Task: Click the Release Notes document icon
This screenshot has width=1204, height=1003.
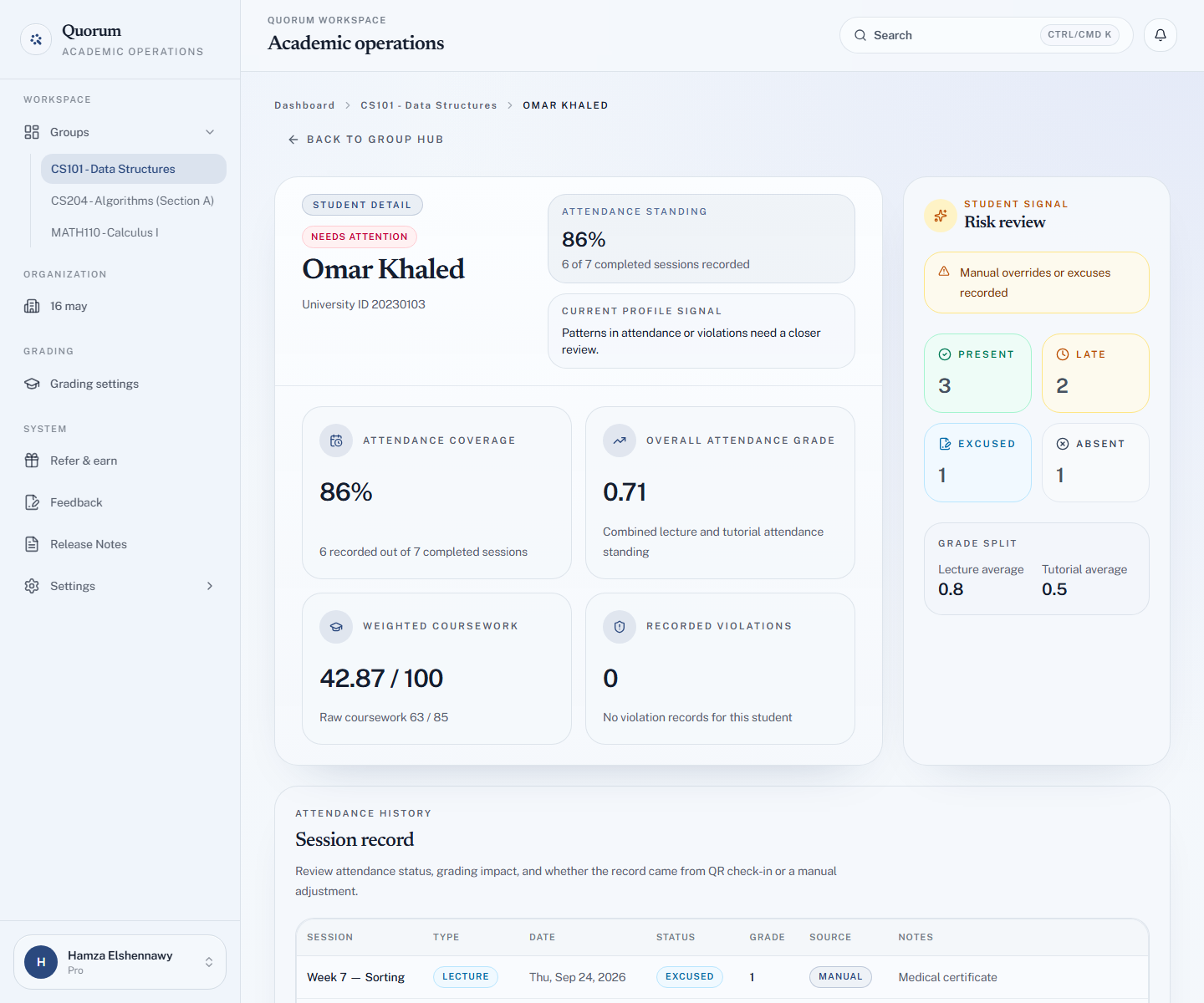Action: coord(32,544)
